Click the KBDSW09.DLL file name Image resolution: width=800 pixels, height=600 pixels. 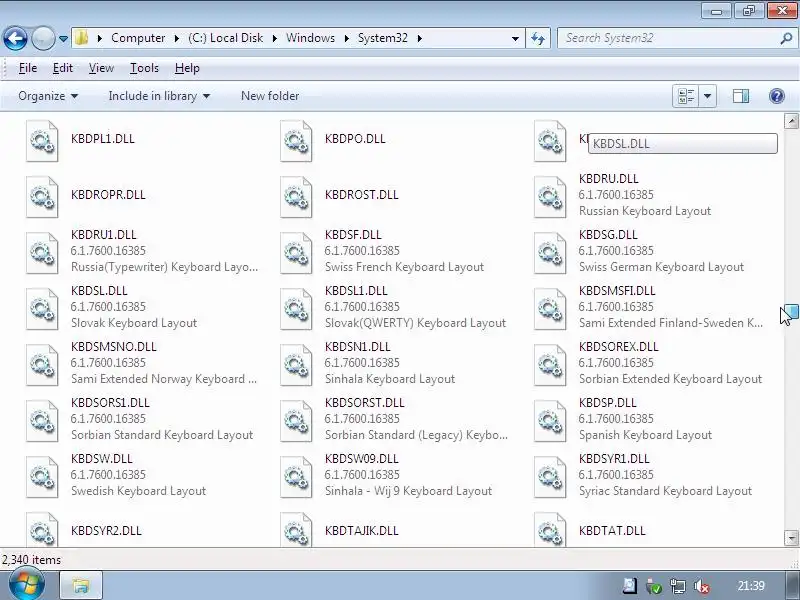pos(361,459)
